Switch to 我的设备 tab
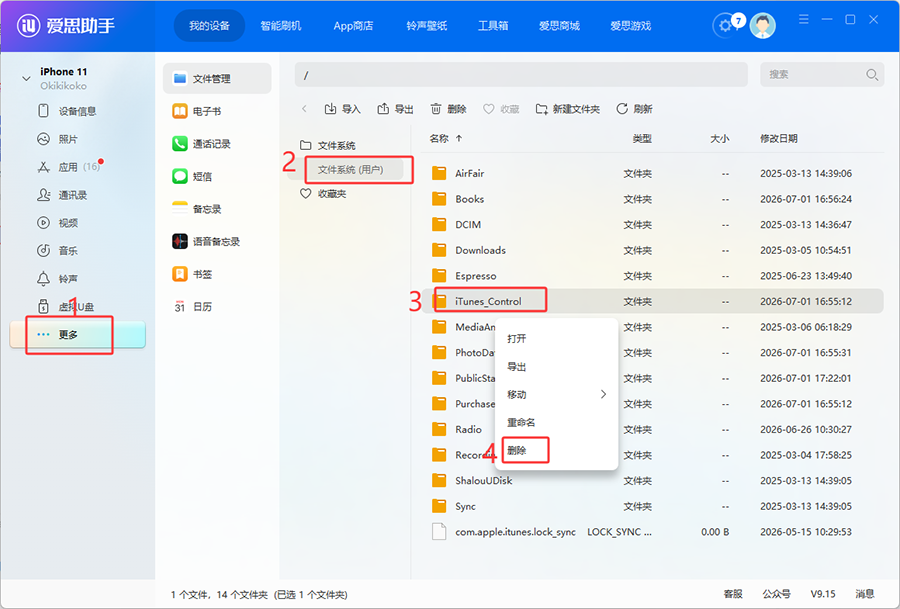This screenshot has width=900, height=609. click(210, 26)
